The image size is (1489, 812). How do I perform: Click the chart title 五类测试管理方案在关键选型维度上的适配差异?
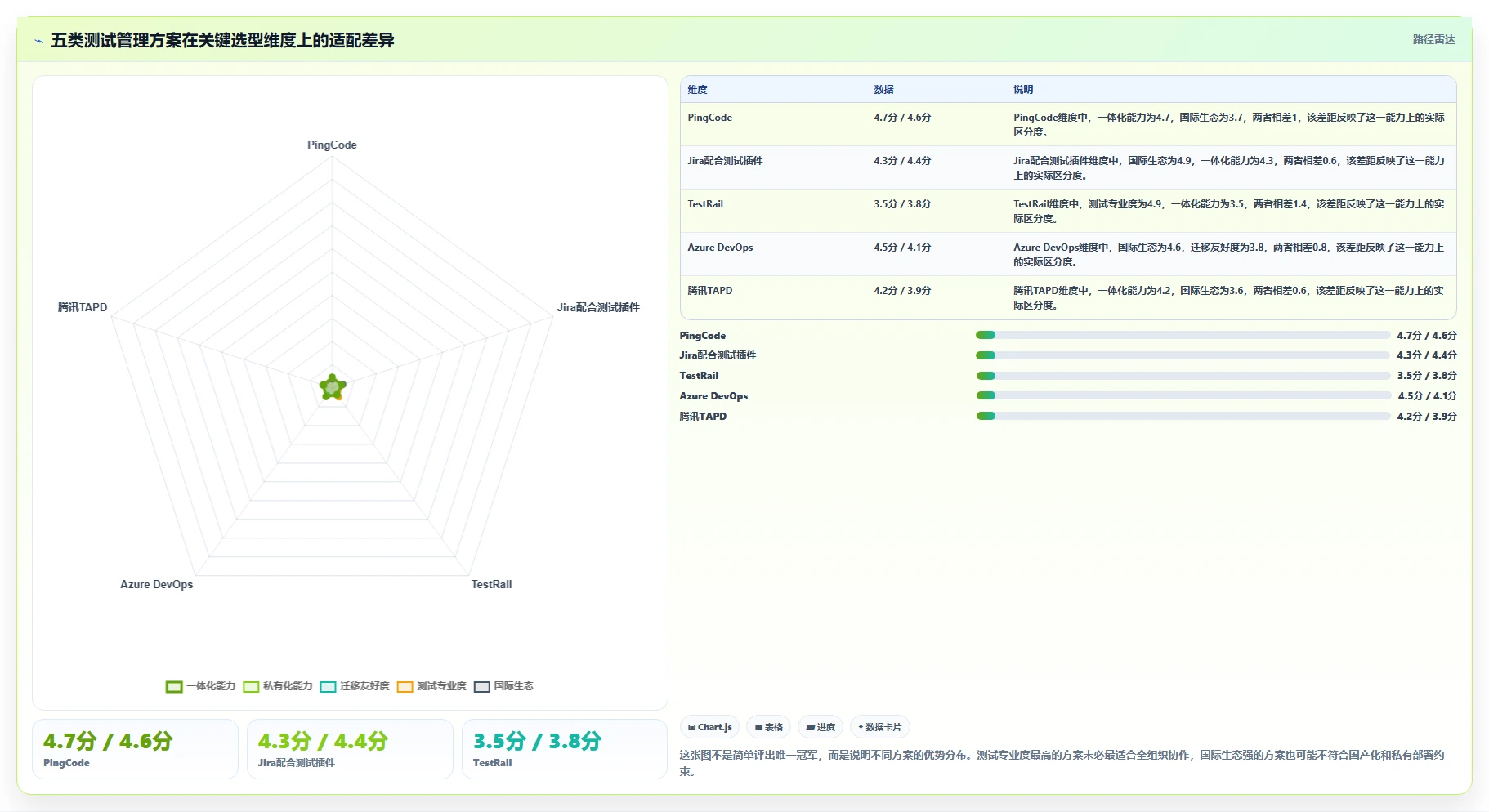pos(222,41)
